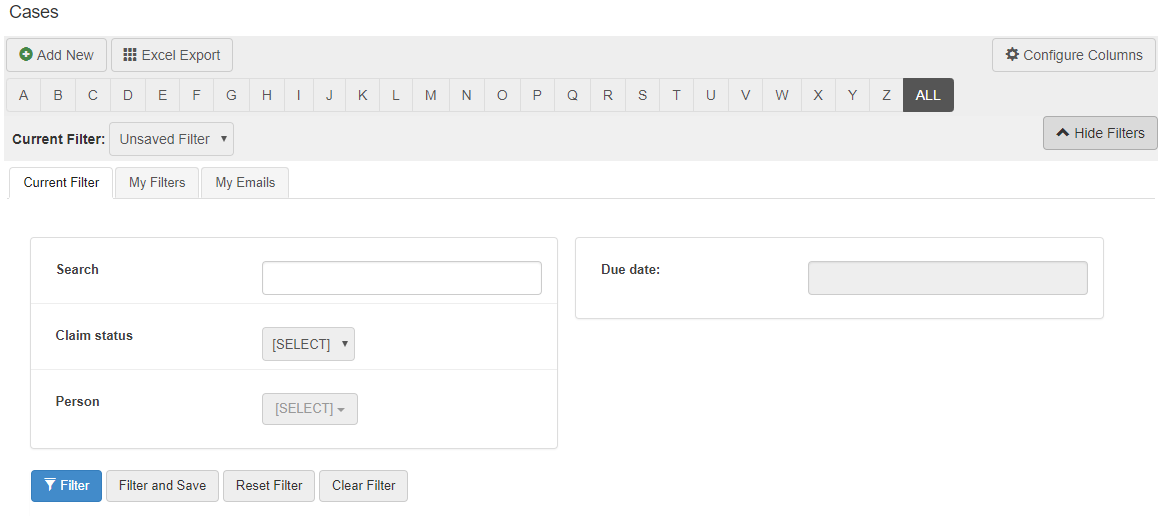This screenshot has height=516, width=1164.
Task: Open the My Emails tab
Action: pyautogui.click(x=244, y=182)
